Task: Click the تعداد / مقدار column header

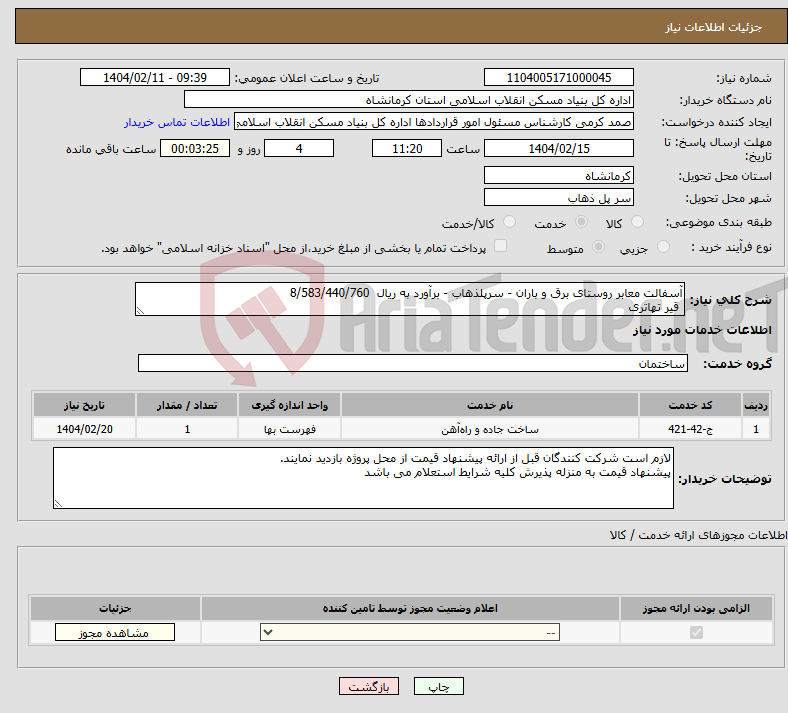Action: click(x=187, y=405)
